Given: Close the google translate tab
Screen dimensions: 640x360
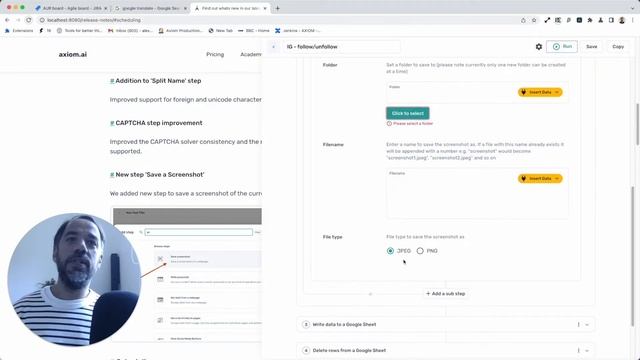Looking at the screenshot, I should coord(185,8).
